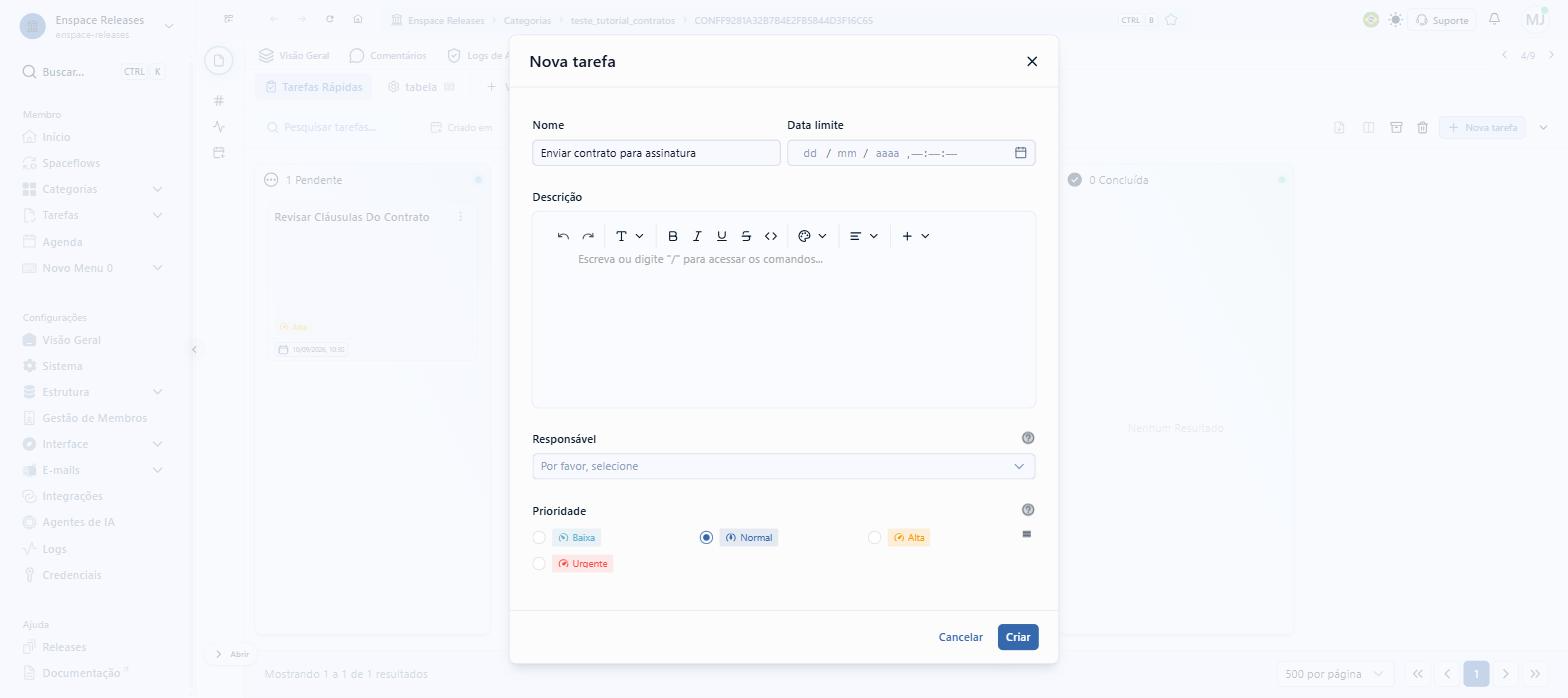Open calendar picker in Data limite

[1021, 153]
